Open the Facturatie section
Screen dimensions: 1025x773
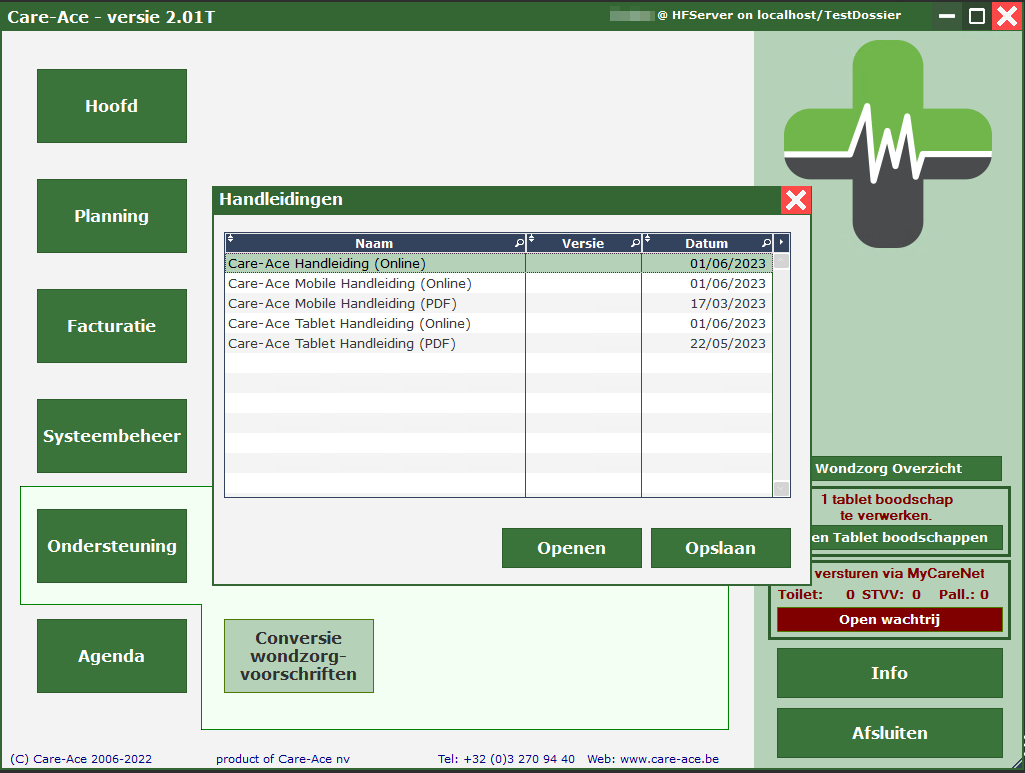coord(112,326)
